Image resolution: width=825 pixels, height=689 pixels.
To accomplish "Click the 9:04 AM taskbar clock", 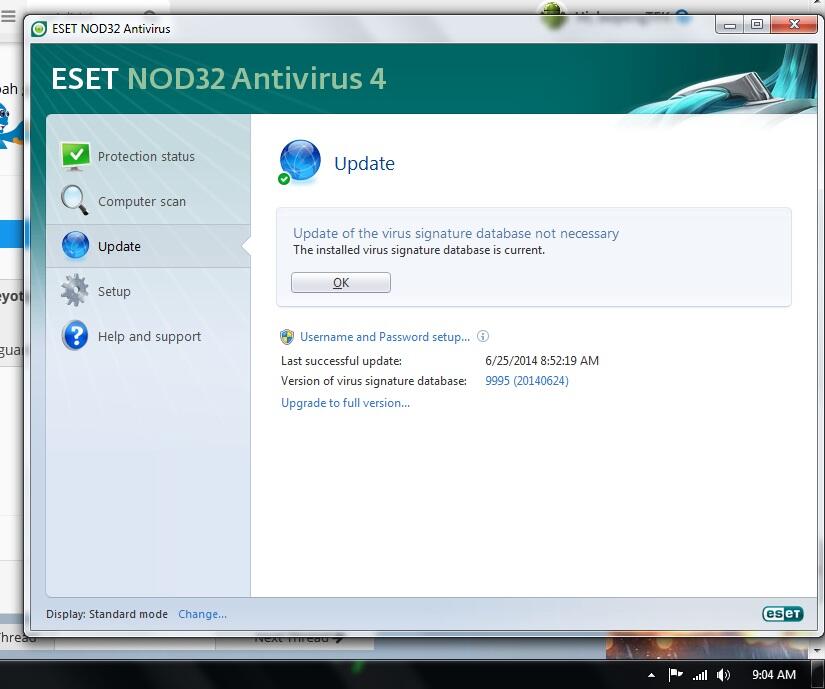I will pyautogui.click(x=773, y=674).
